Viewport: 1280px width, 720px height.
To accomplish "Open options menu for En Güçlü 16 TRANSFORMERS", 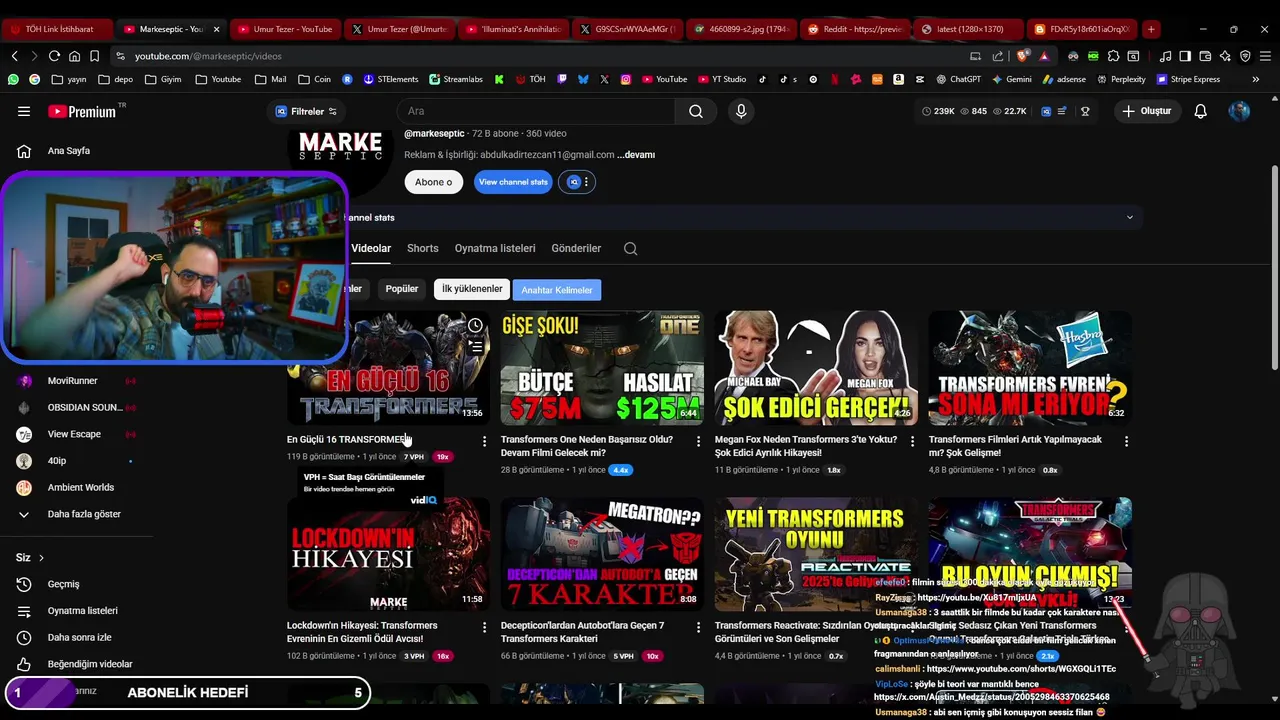I will (484, 441).
